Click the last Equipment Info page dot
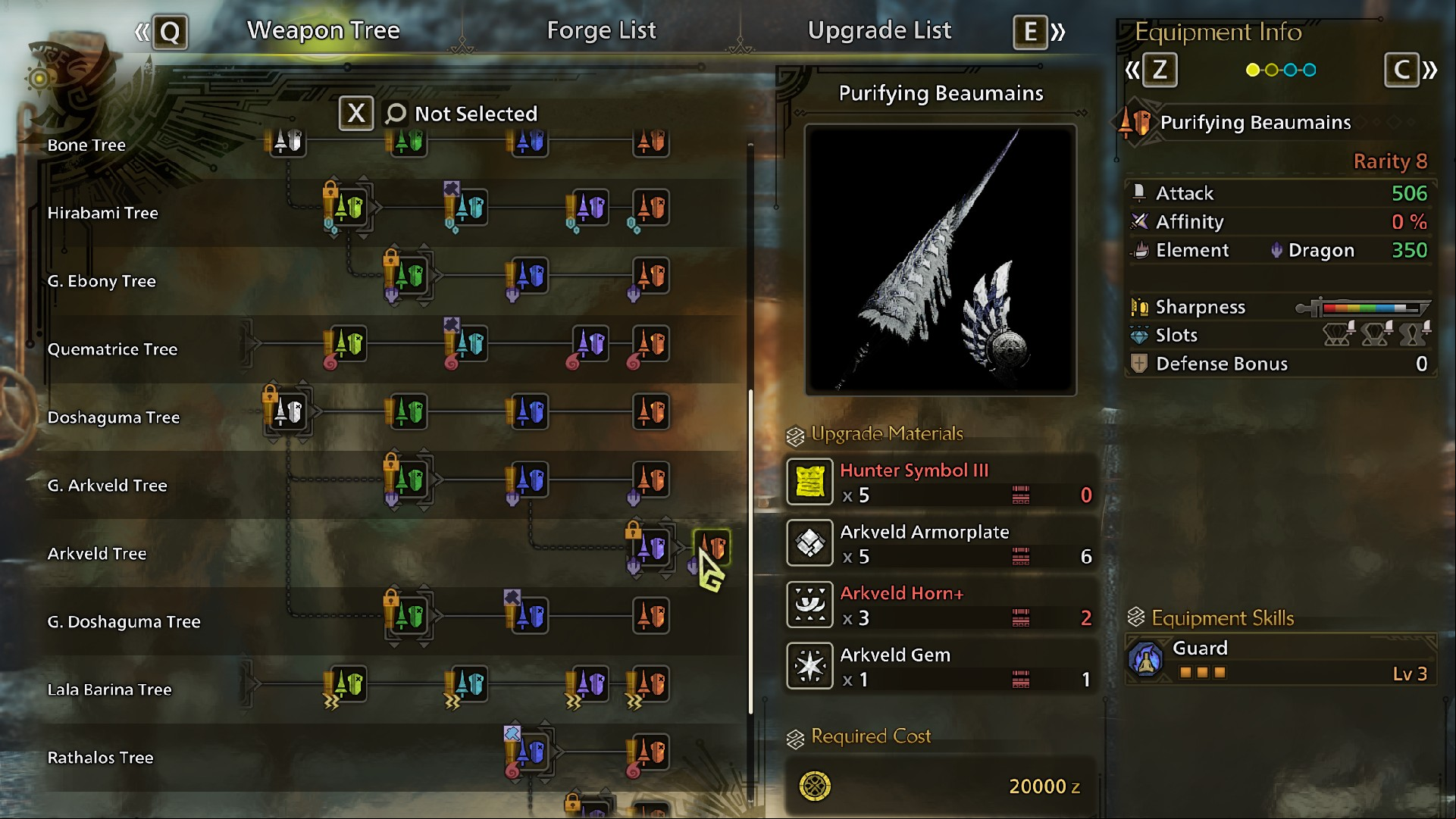Screen dimensions: 1456x819 click(x=1310, y=70)
